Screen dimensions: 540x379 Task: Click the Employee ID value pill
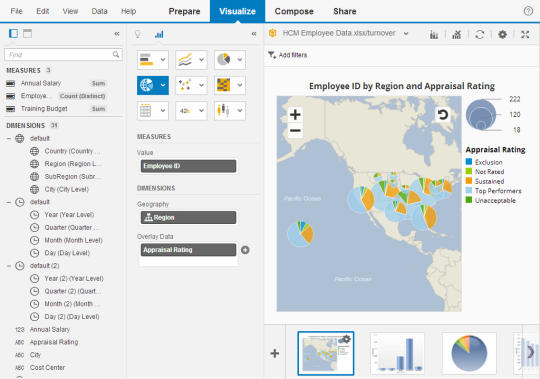click(188, 166)
